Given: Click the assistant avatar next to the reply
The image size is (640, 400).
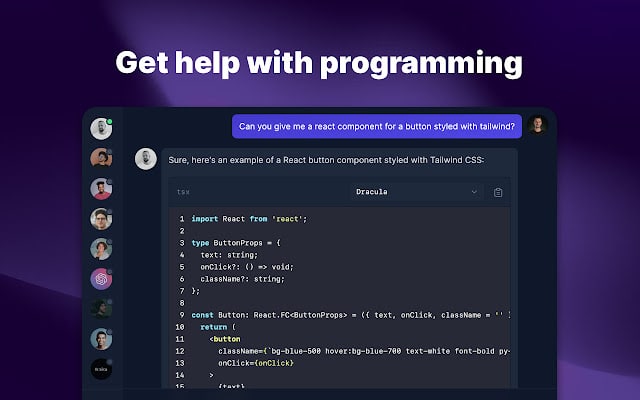Looking at the screenshot, I should coord(146,159).
